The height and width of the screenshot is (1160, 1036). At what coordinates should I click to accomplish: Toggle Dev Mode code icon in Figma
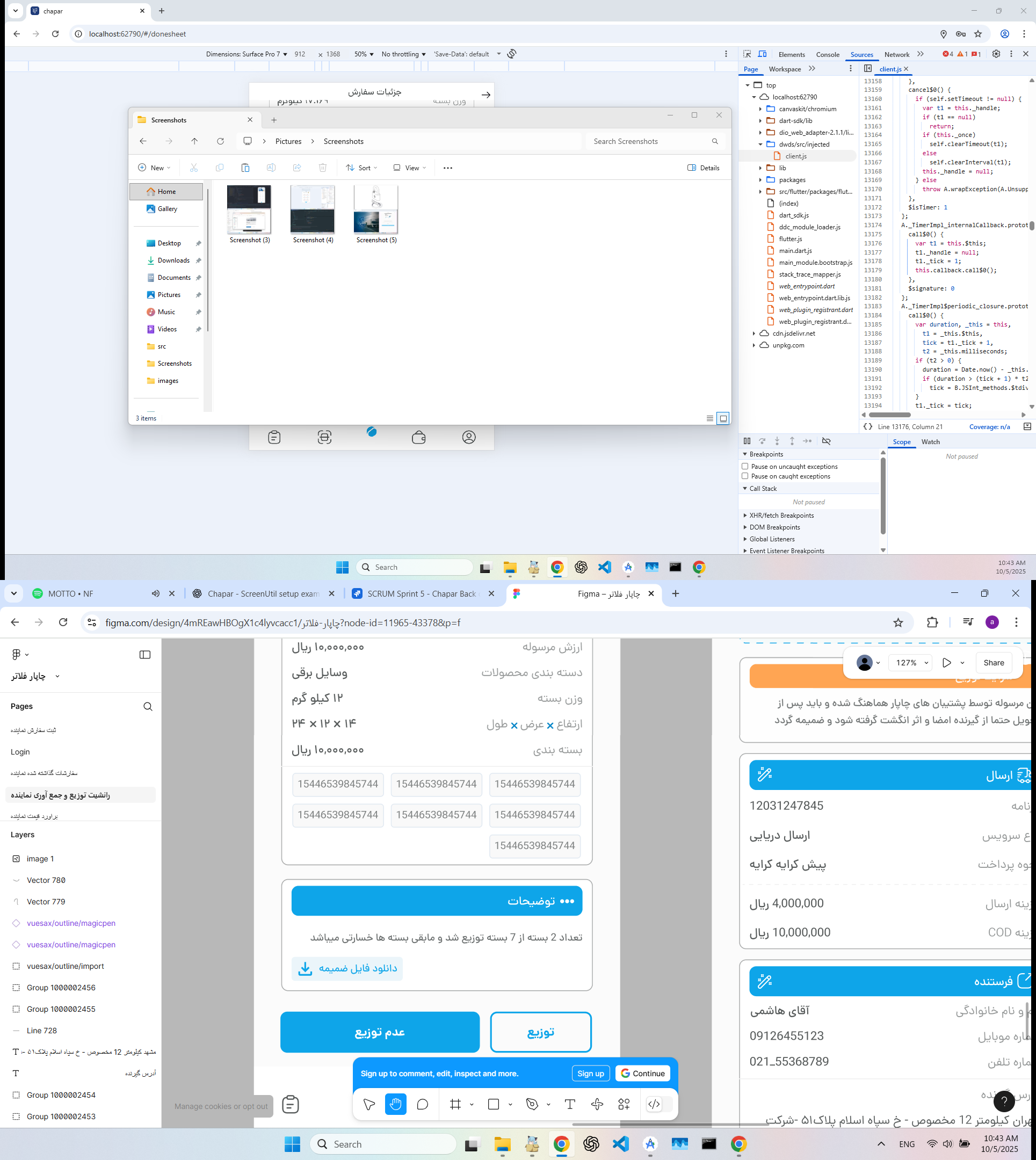click(x=654, y=1104)
